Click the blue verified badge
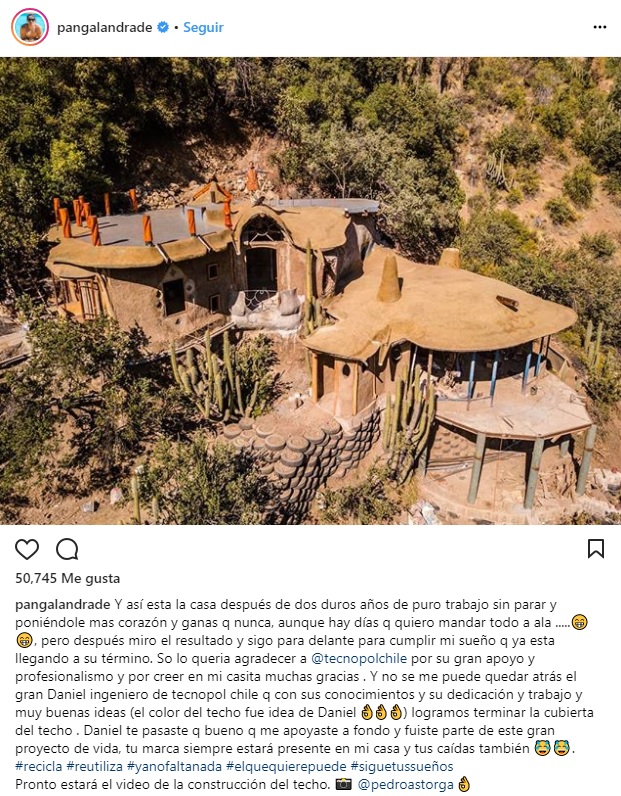This screenshot has width=621, height=796. click(x=163, y=27)
